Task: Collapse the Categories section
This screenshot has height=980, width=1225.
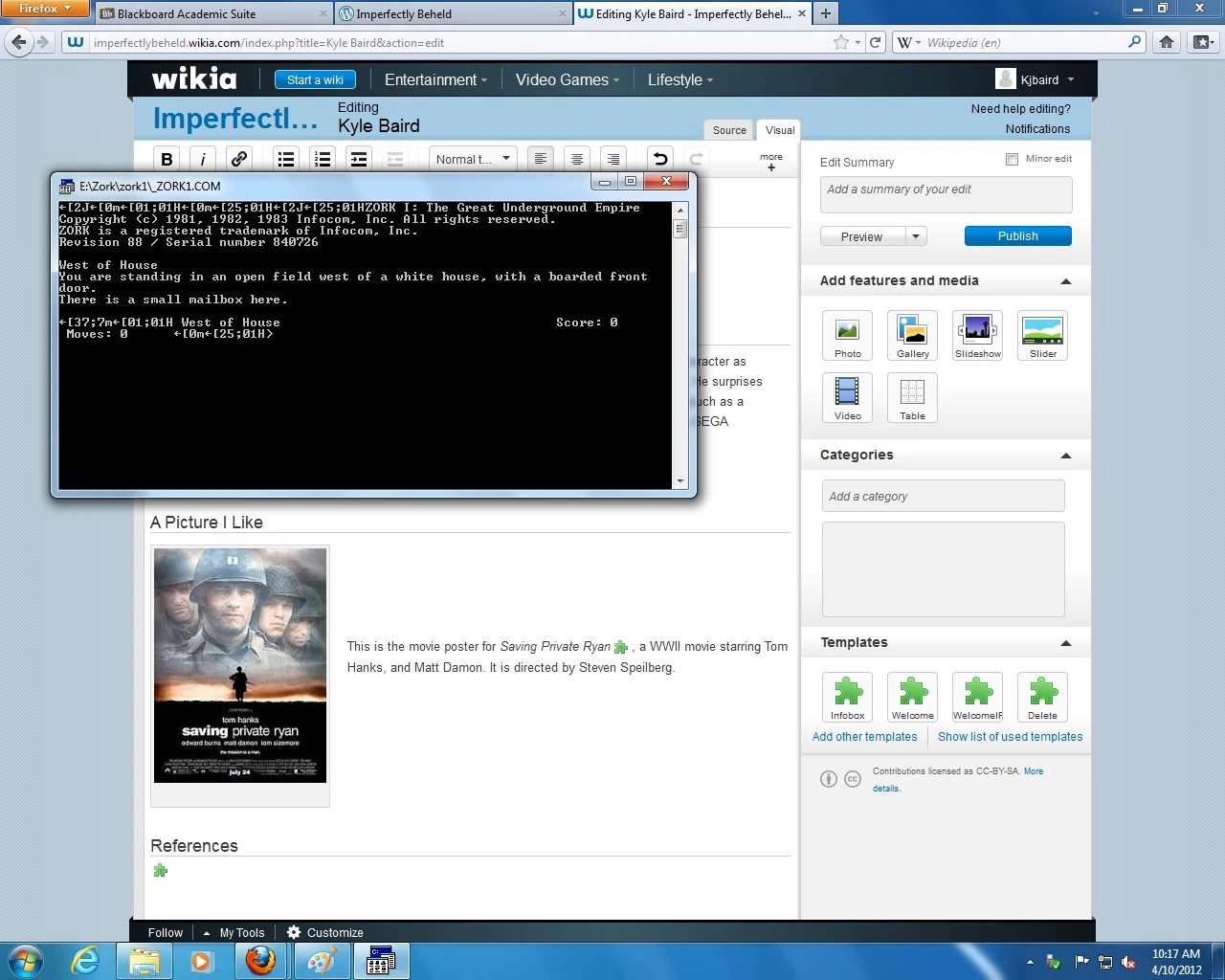Action: [1066, 456]
